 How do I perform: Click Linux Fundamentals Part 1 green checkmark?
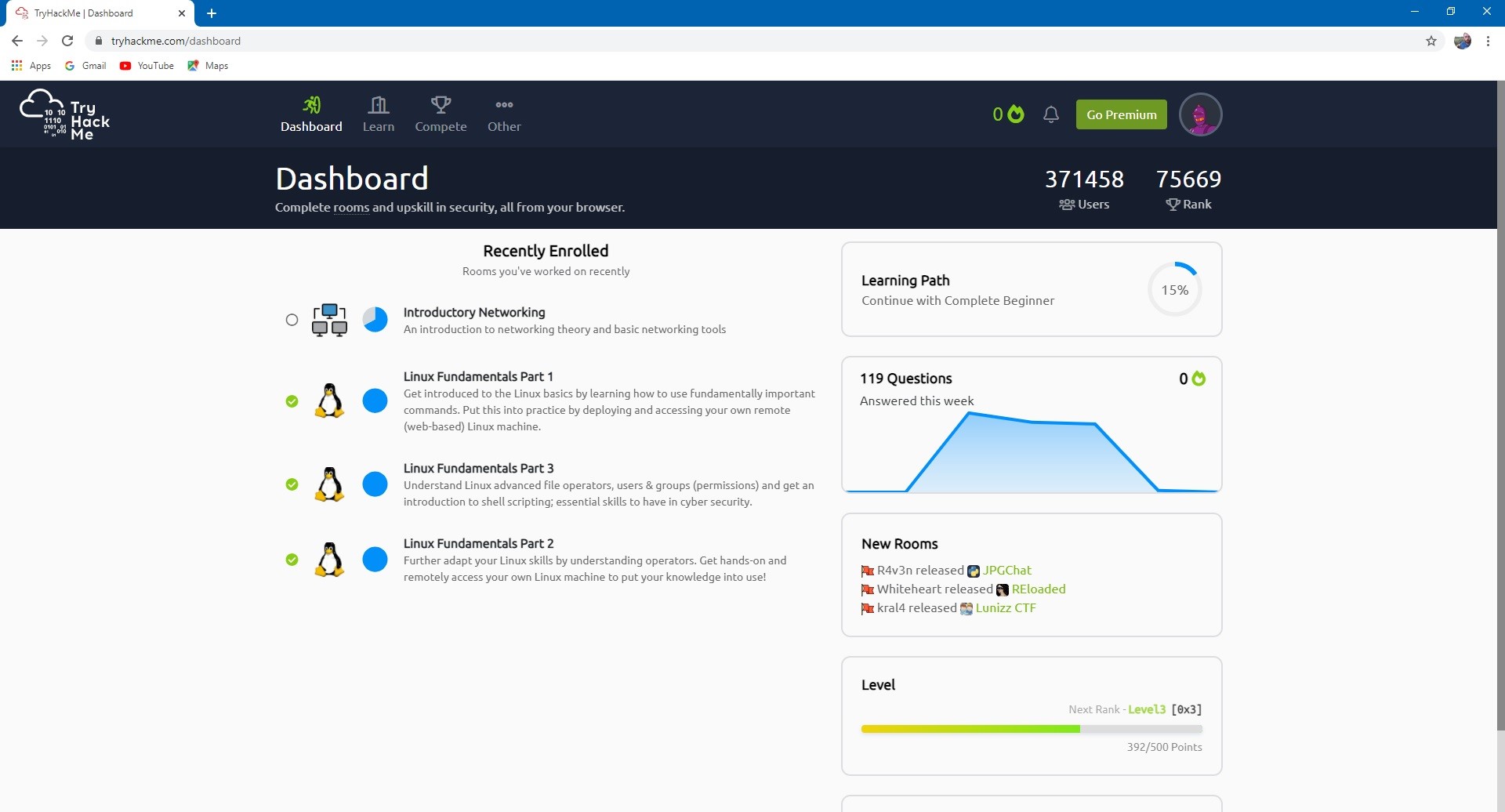coord(292,401)
